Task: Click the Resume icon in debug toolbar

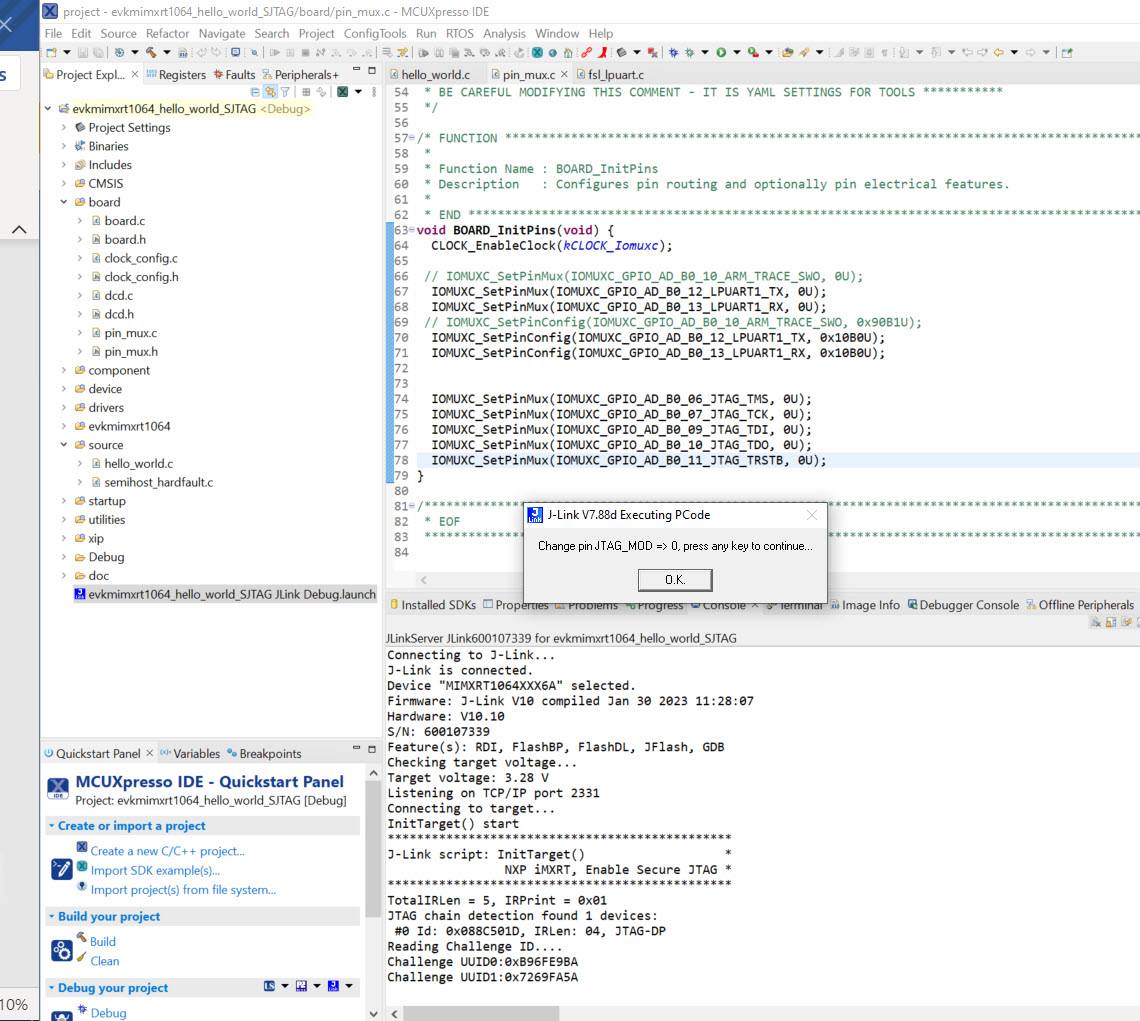Action: [274, 51]
